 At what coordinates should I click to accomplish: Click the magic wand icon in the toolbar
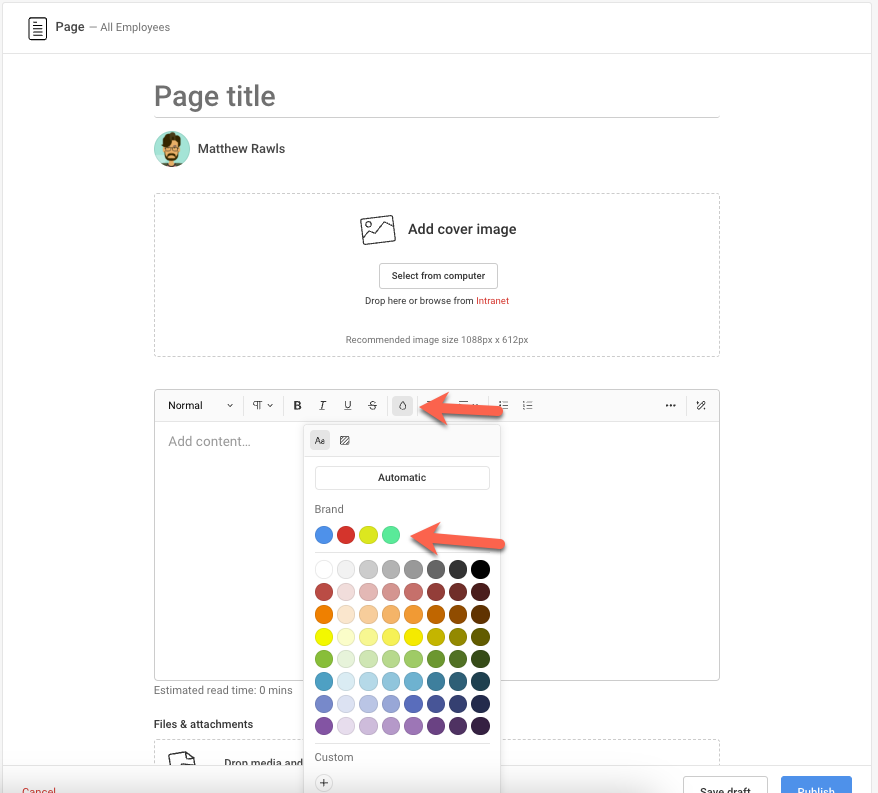(701, 405)
